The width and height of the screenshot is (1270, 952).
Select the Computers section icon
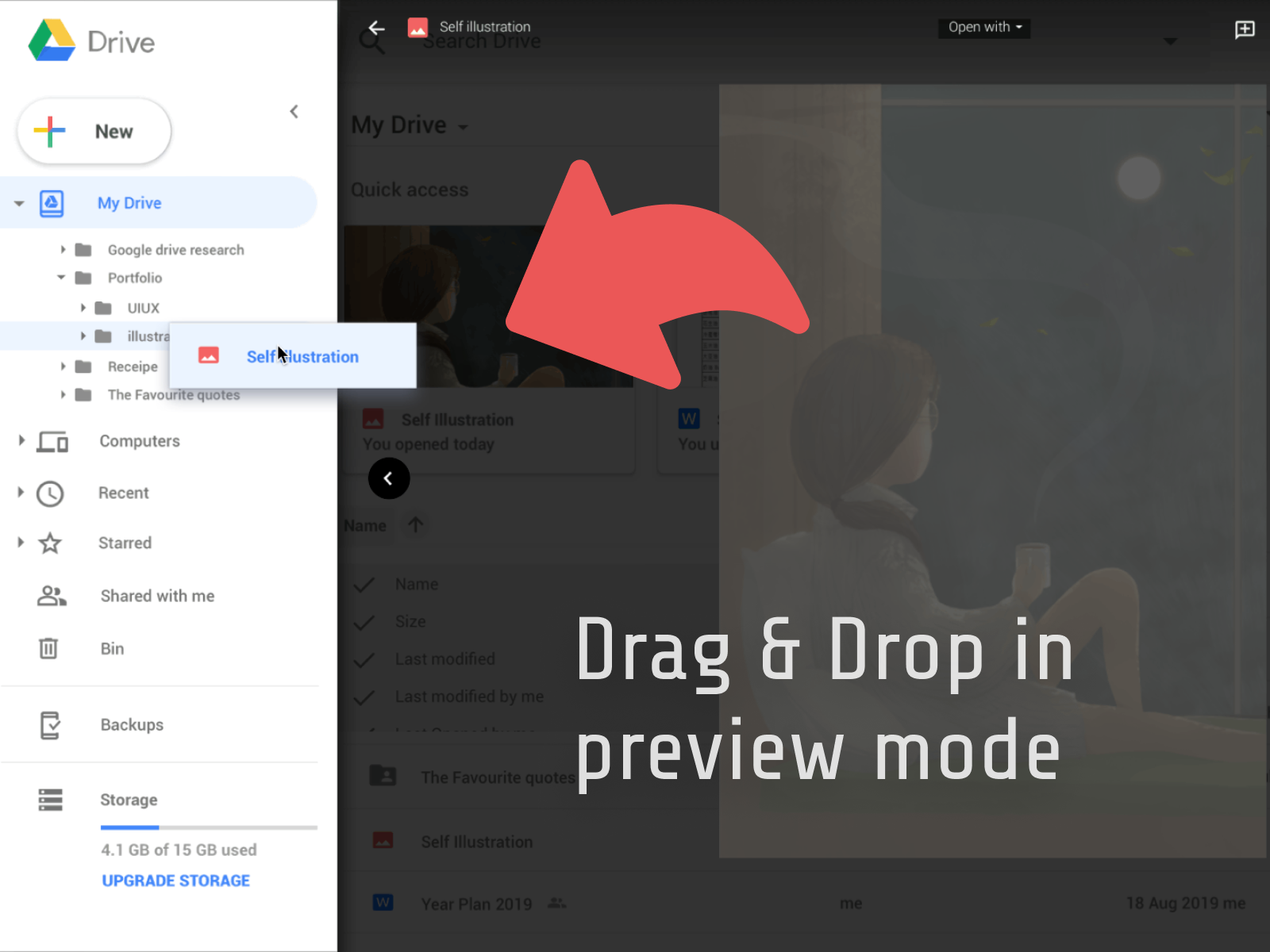tap(51, 442)
